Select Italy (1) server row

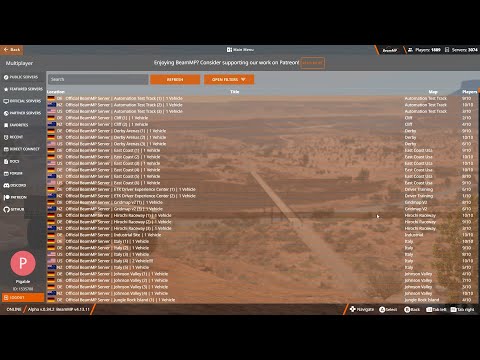(262, 241)
